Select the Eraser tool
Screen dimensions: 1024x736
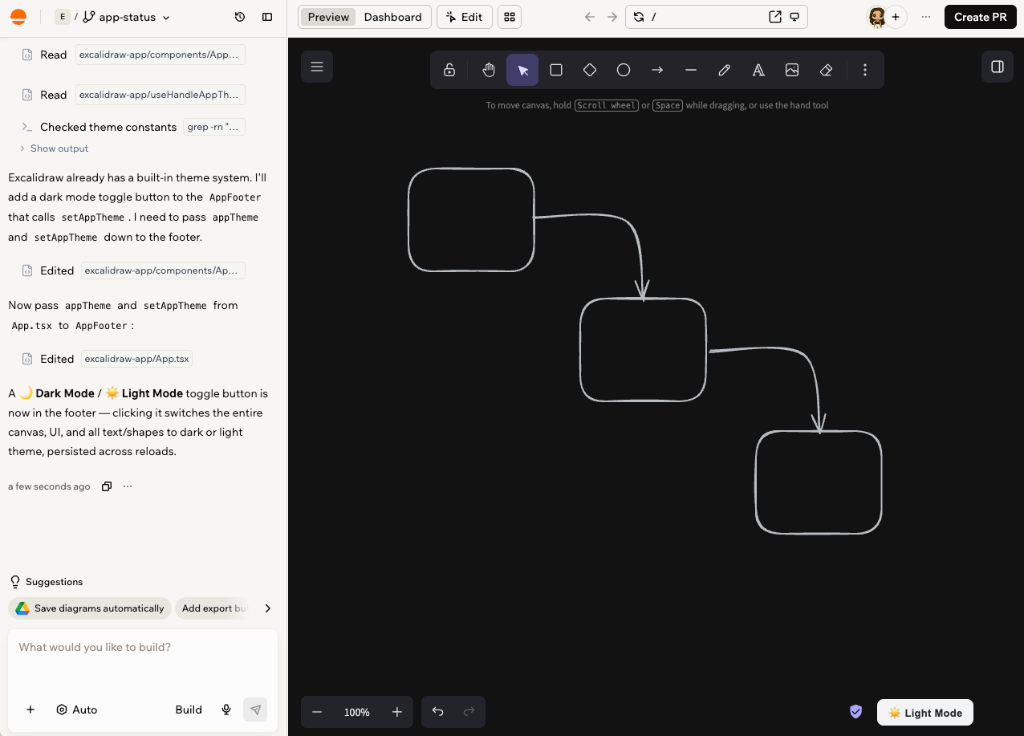pos(825,70)
